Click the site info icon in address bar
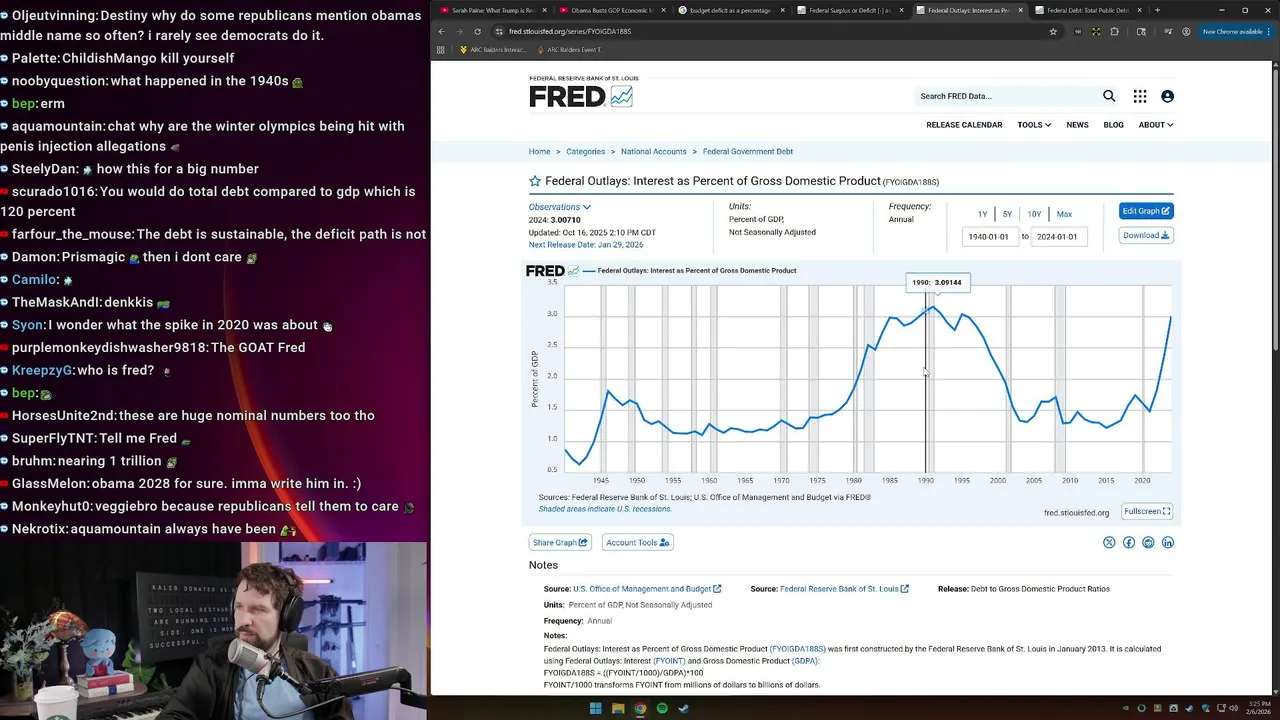Image resolution: width=1280 pixels, height=720 pixels. click(499, 31)
